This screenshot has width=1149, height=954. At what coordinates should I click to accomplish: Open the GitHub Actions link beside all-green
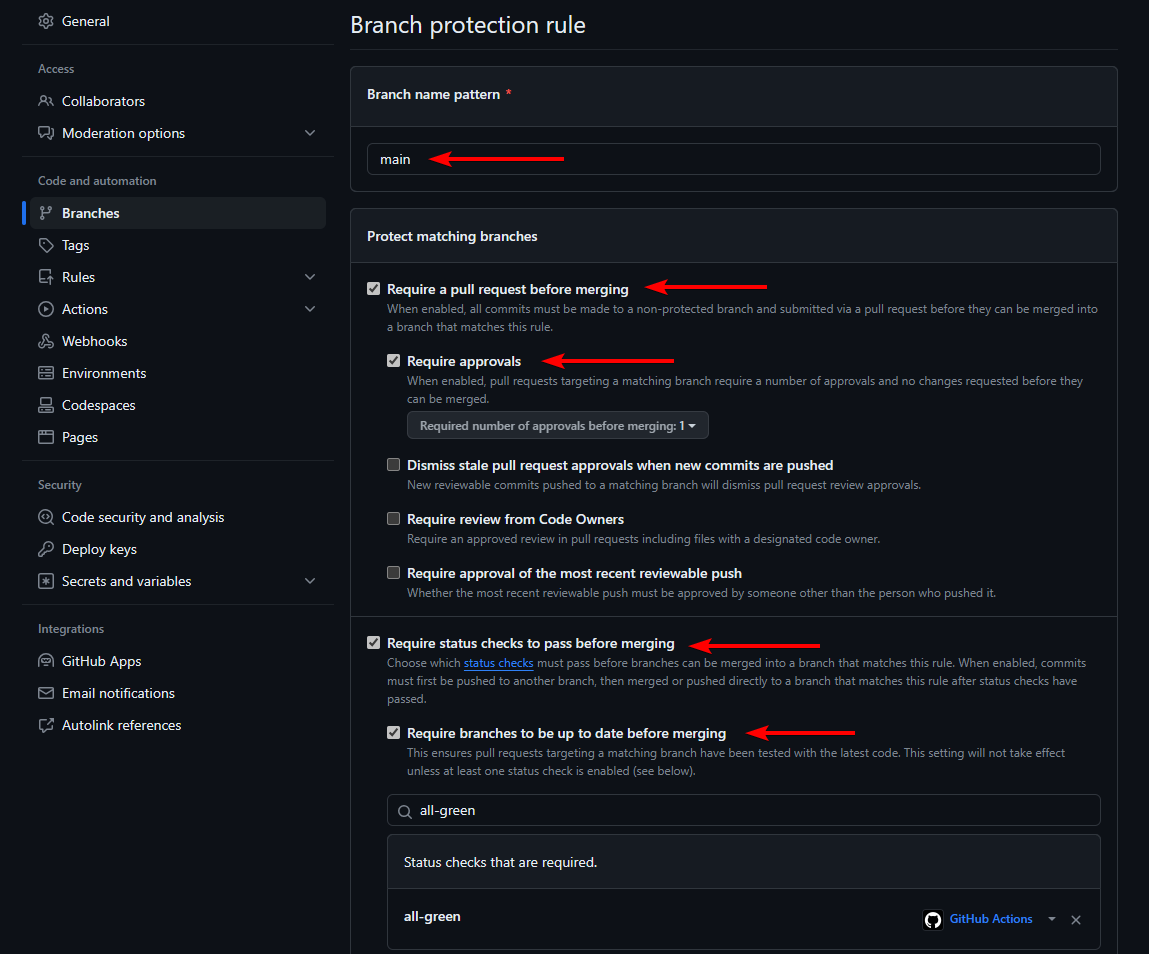[x=991, y=919]
